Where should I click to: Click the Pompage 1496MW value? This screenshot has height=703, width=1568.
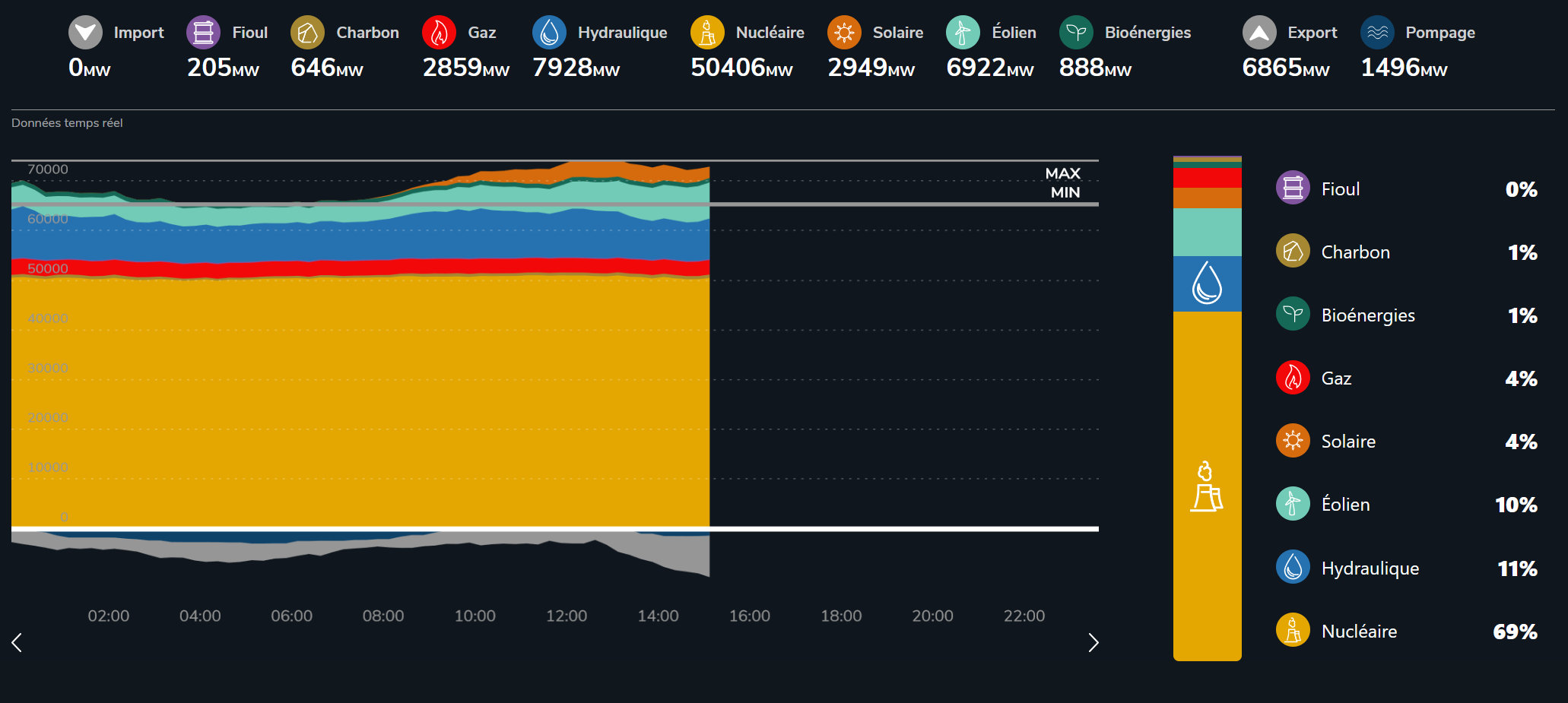(1404, 68)
